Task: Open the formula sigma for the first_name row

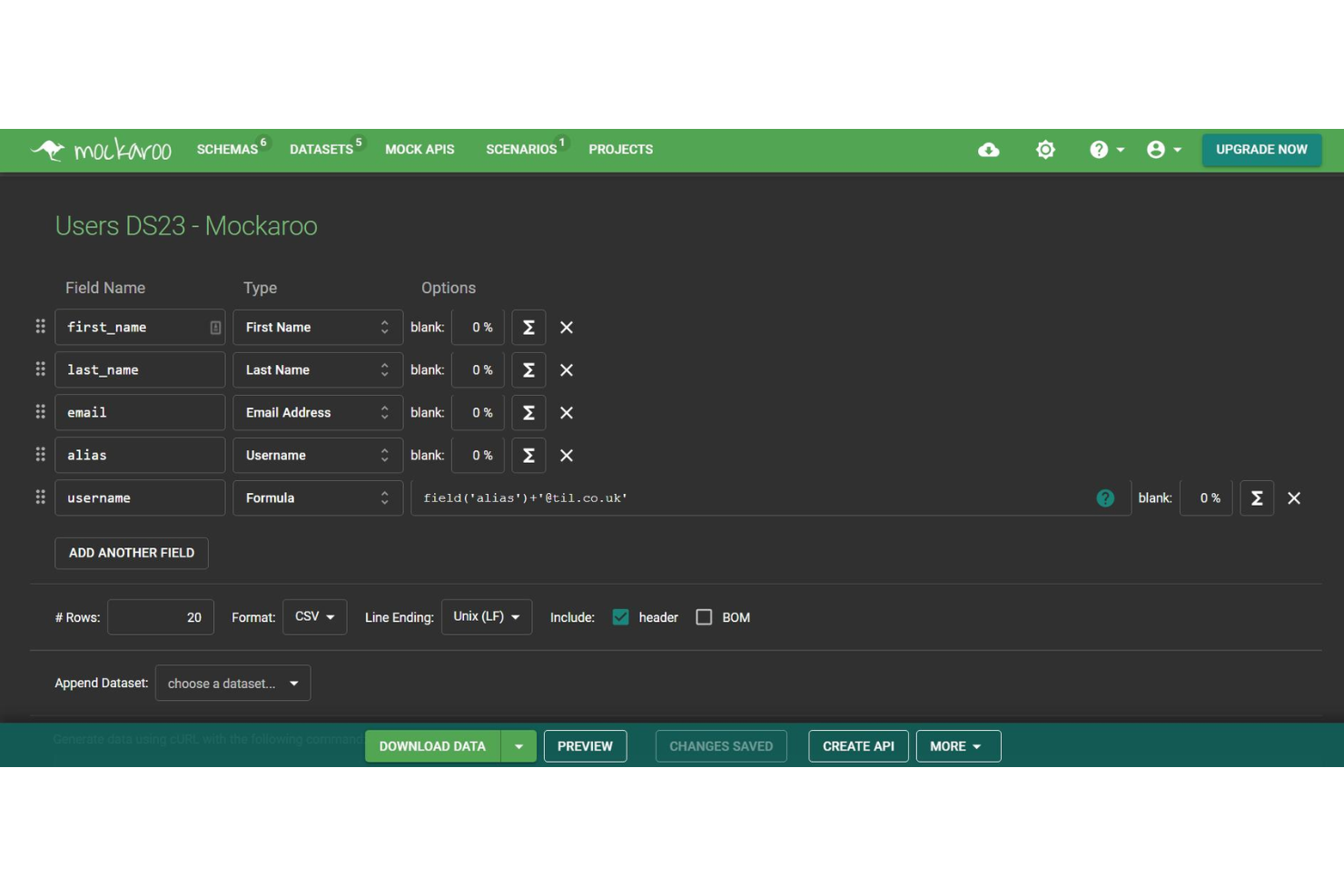Action: pos(529,328)
